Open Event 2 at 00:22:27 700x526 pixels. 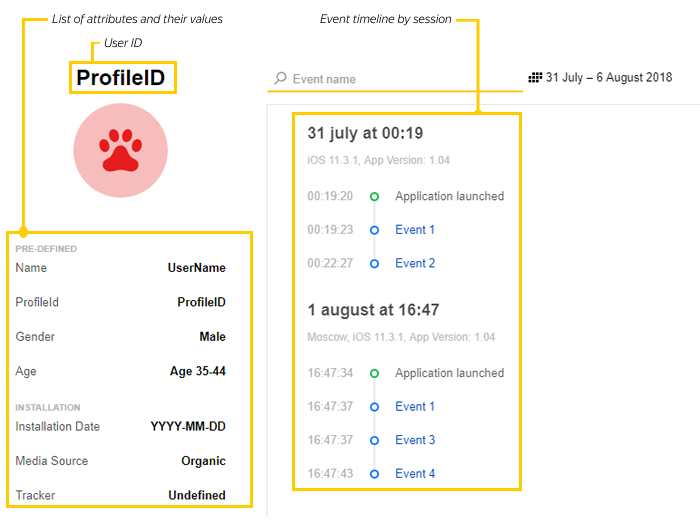pyautogui.click(x=415, y=263)
